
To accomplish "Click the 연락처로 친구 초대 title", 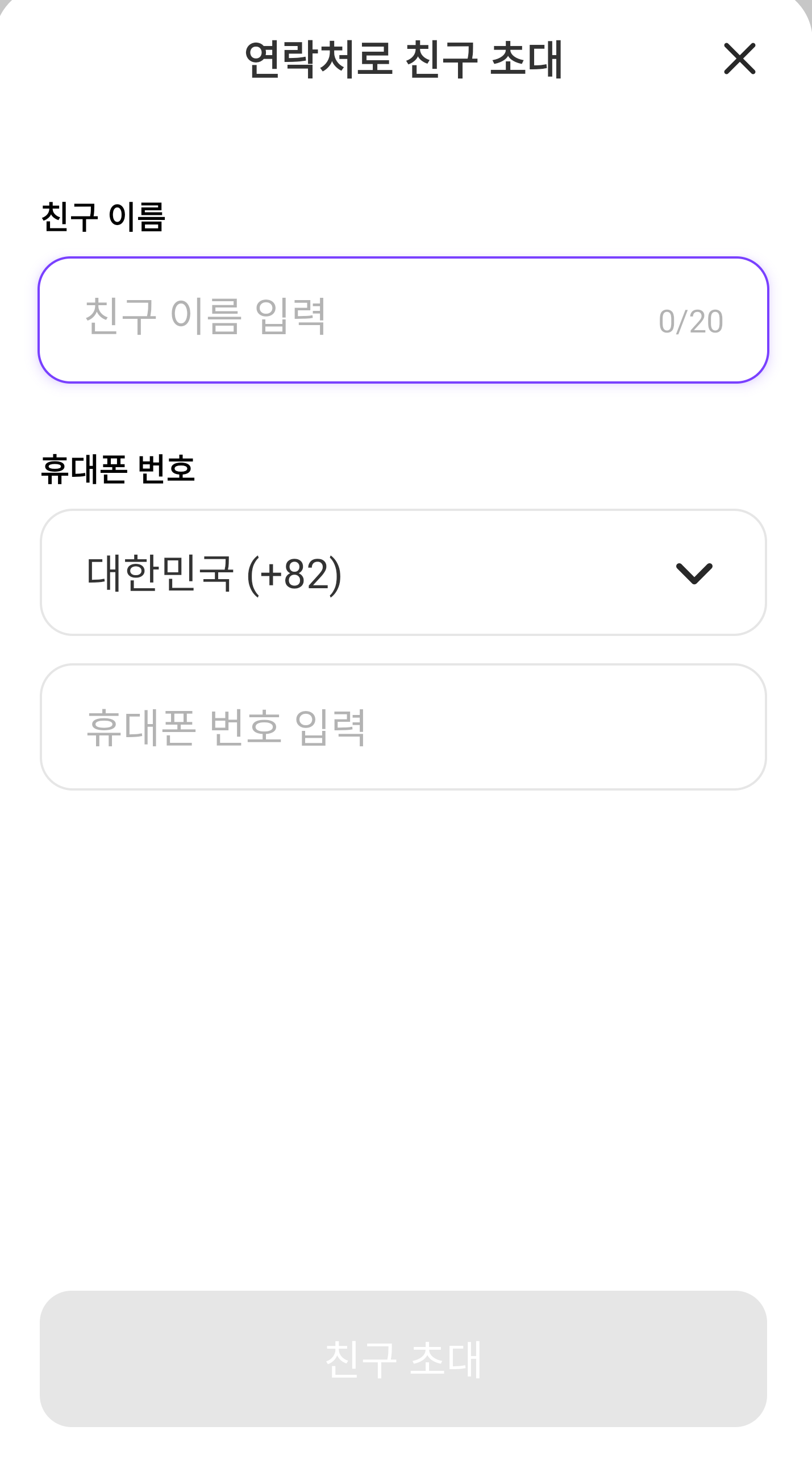I will (x=404, y=60).
